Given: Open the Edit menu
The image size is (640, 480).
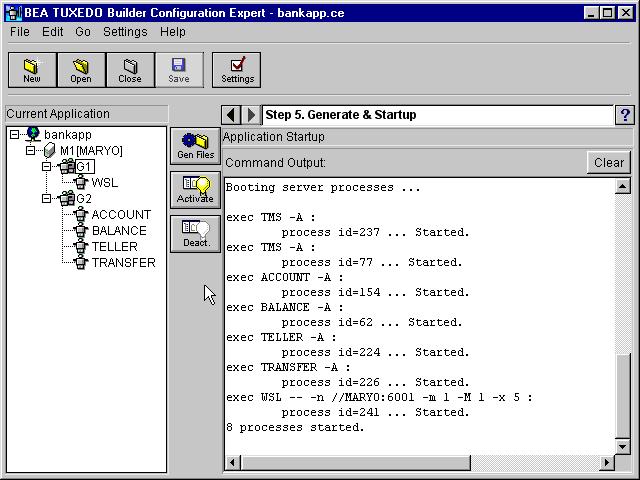Looking at the screenshot, I should pos(53,32).
